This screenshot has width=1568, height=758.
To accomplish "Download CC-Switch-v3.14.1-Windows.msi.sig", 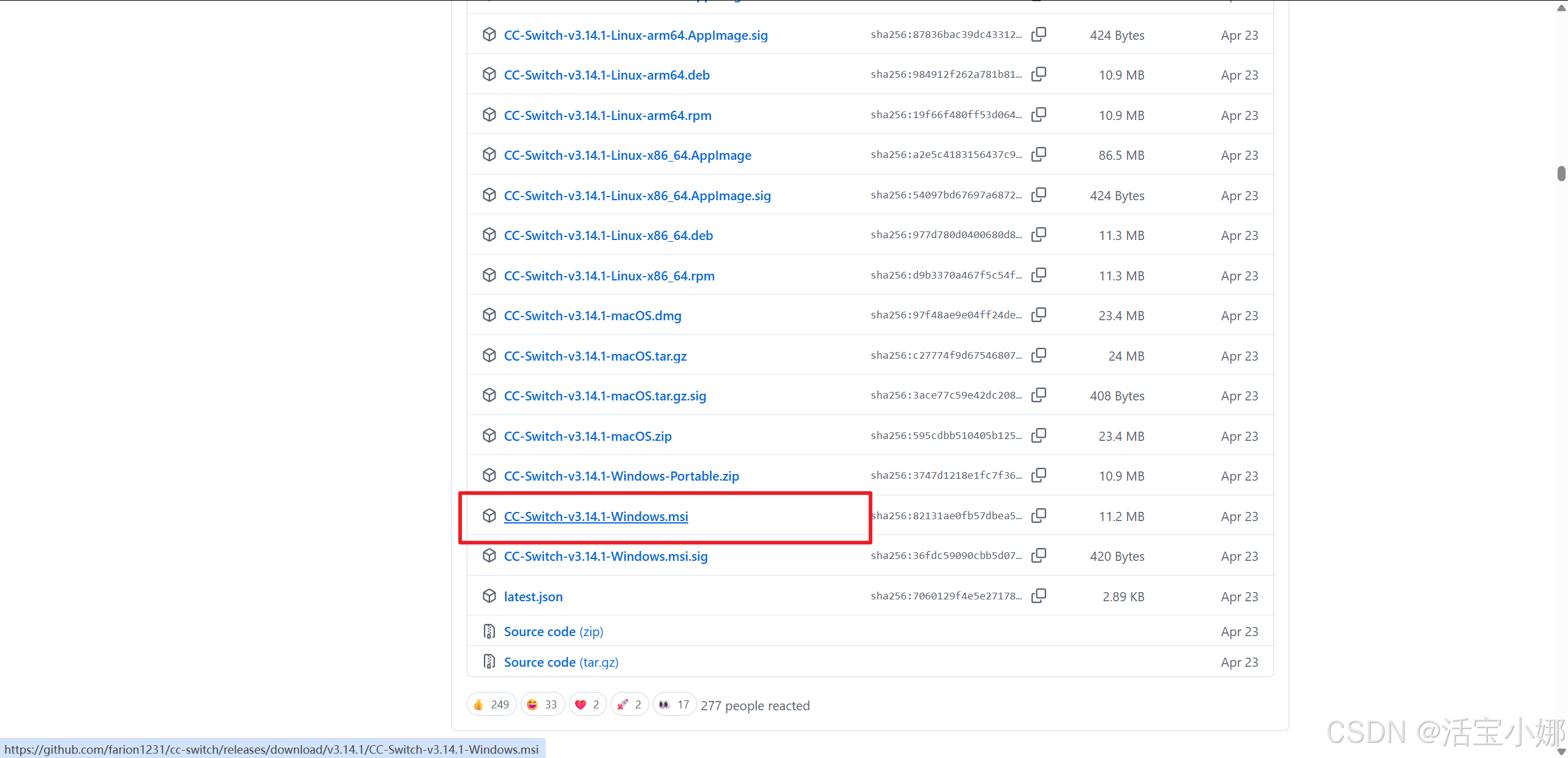I will point(606,557).
